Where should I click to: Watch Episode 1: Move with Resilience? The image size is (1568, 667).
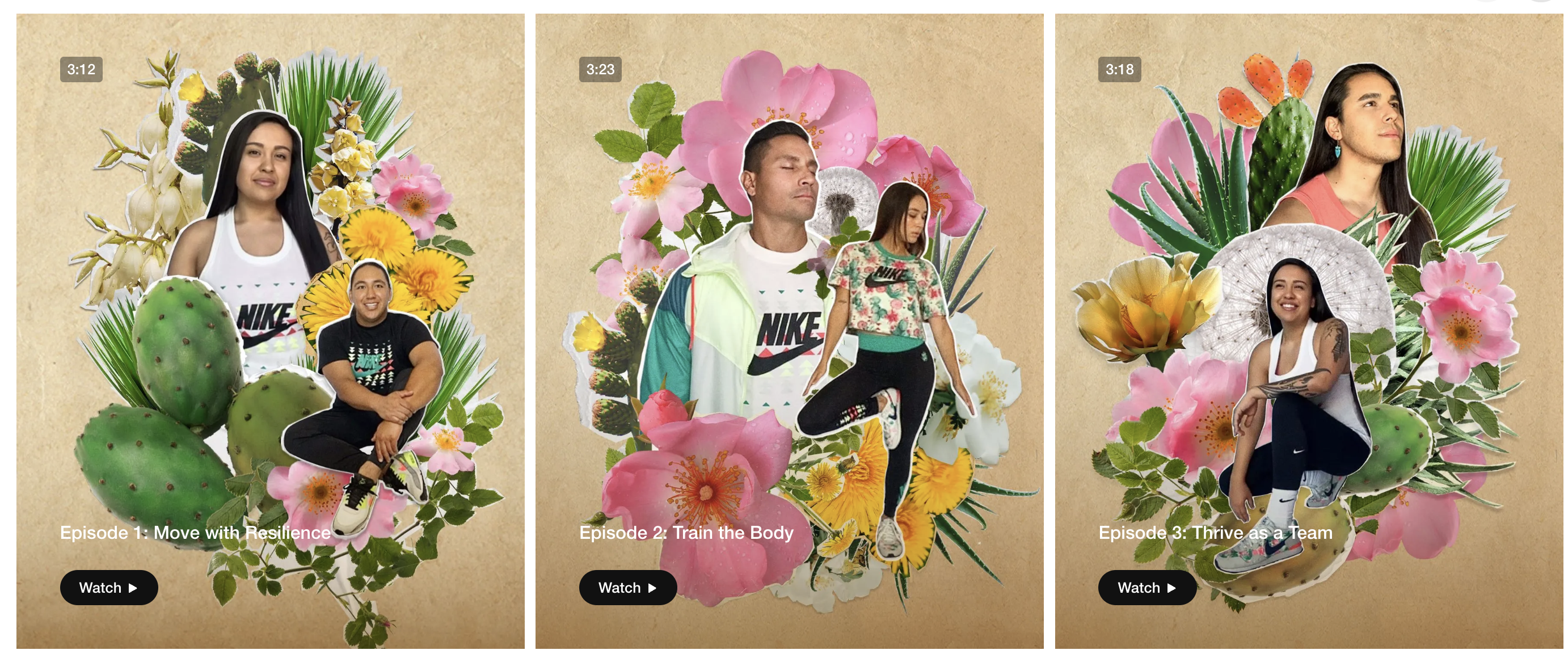(x=109, y=587)
